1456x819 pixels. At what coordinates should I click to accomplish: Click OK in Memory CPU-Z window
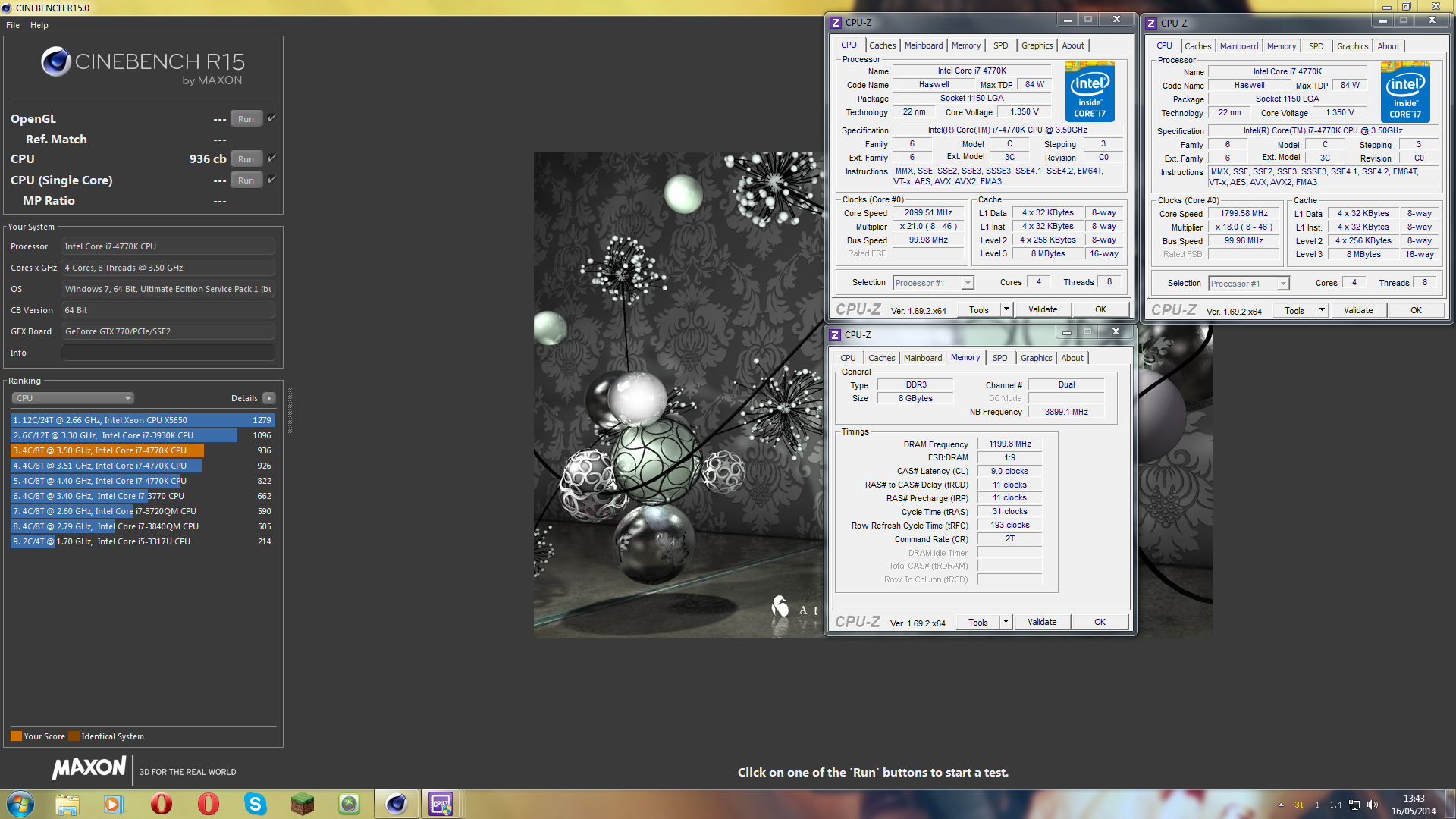click(x=1100, y=622)
